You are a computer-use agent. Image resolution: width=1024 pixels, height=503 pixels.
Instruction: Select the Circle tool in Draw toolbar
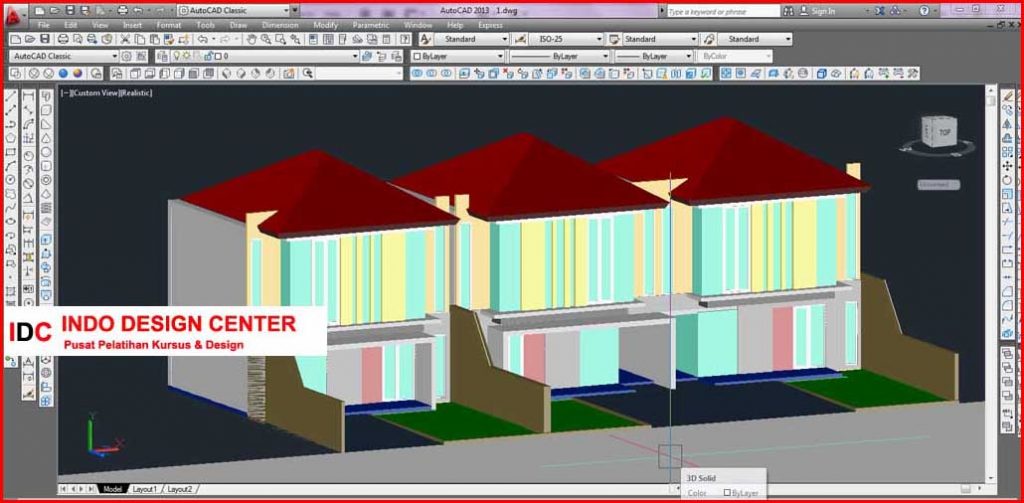(x=10, y=180)
